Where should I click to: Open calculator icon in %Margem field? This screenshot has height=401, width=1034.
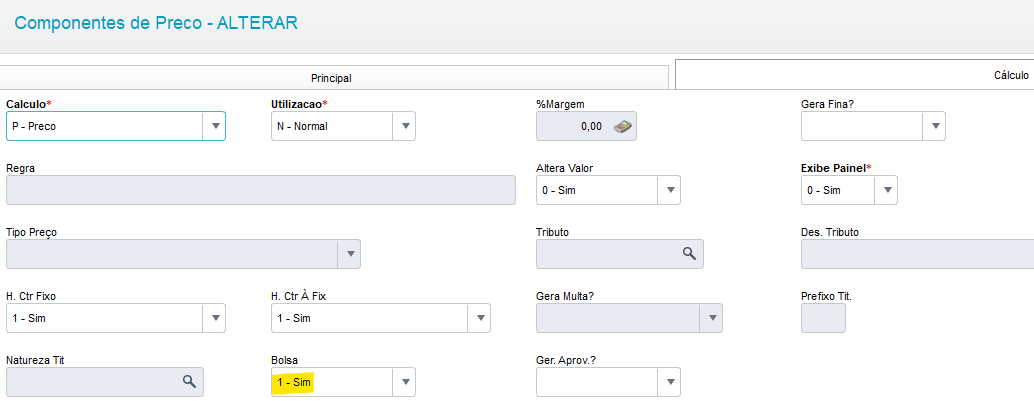pos(623,126)
